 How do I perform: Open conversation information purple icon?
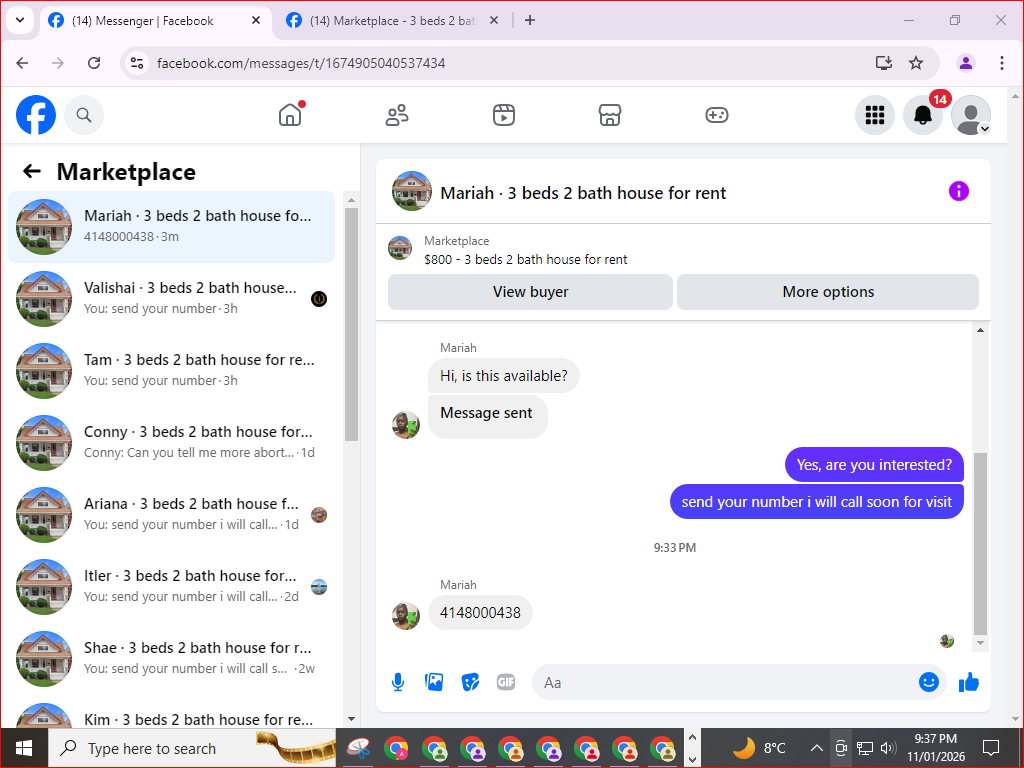pyautogui.click(x=959, y=191)
